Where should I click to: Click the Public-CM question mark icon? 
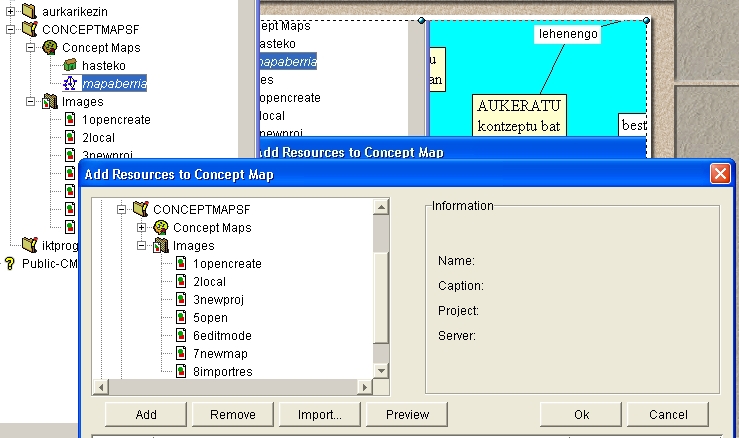coord(10,264)
